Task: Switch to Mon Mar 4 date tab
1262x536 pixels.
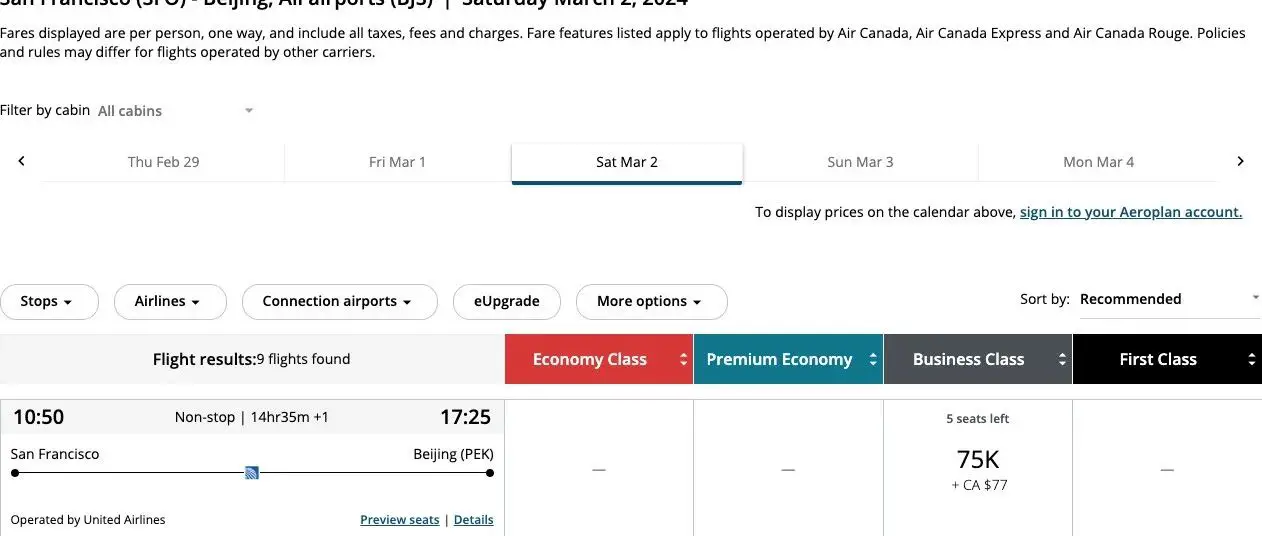Action: point(1098,162)
